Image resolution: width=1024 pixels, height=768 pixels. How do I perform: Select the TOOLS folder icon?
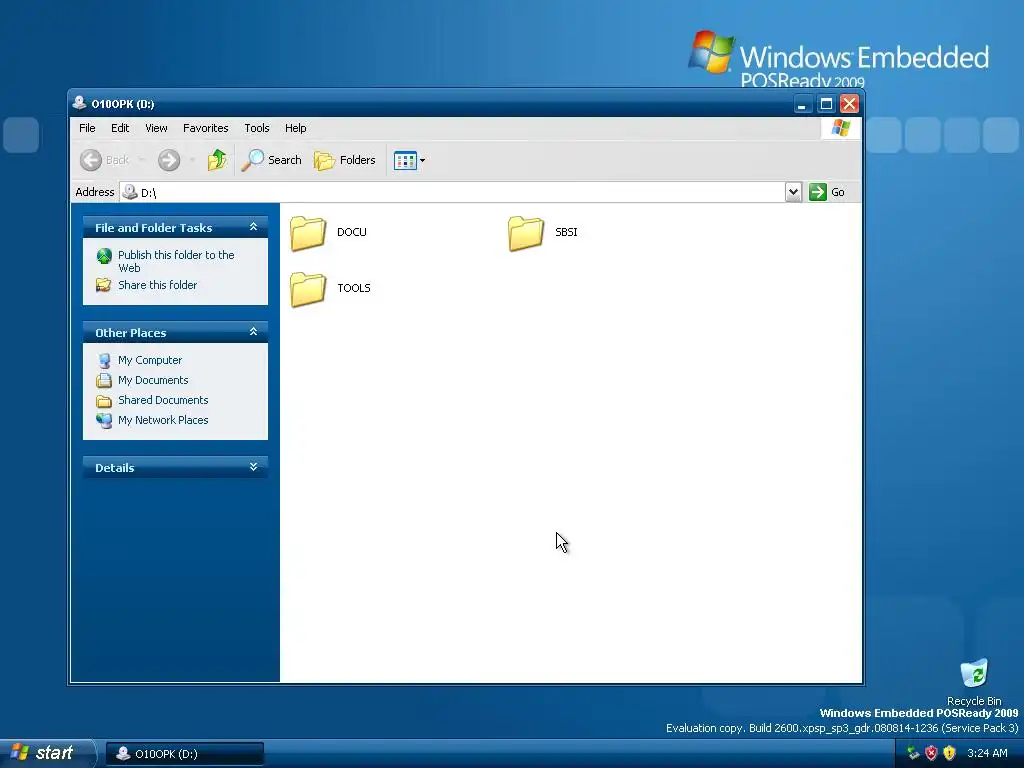308,289
